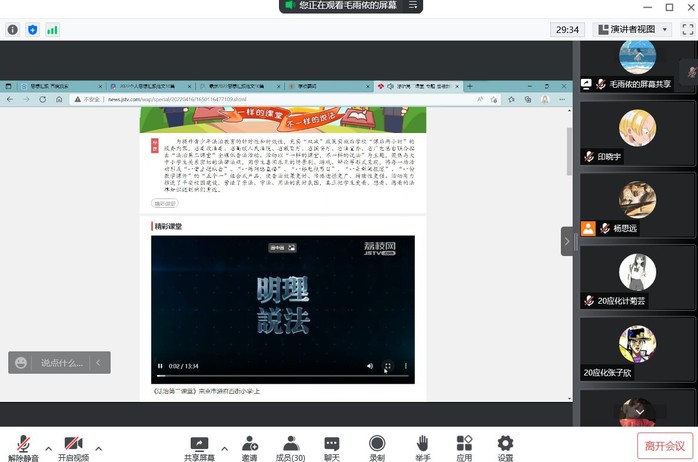
Task: Open the share screen (共享屏幕) option
Action: point(199,445)
